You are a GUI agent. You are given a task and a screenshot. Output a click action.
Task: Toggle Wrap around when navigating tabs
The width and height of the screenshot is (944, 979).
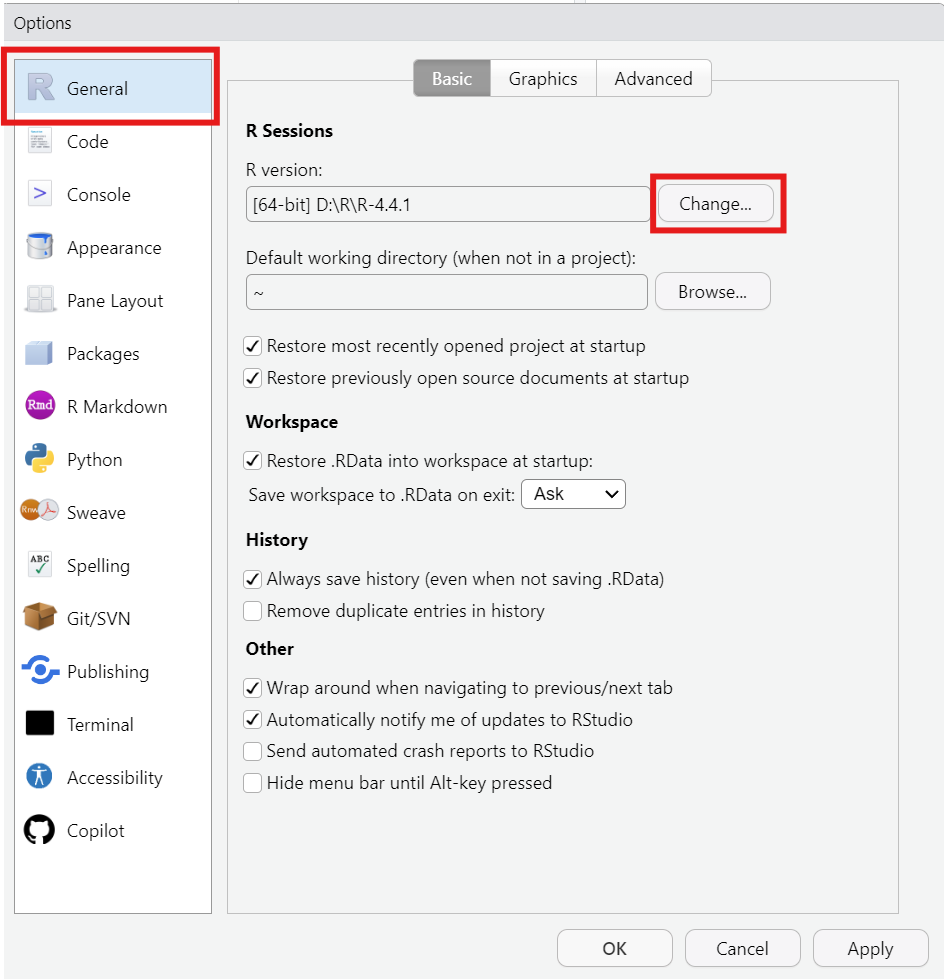(252, 688)
